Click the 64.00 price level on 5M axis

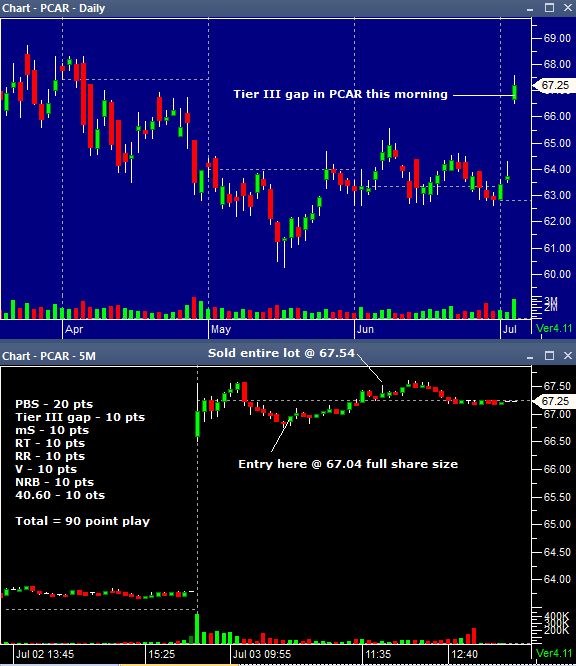[557, 580]
